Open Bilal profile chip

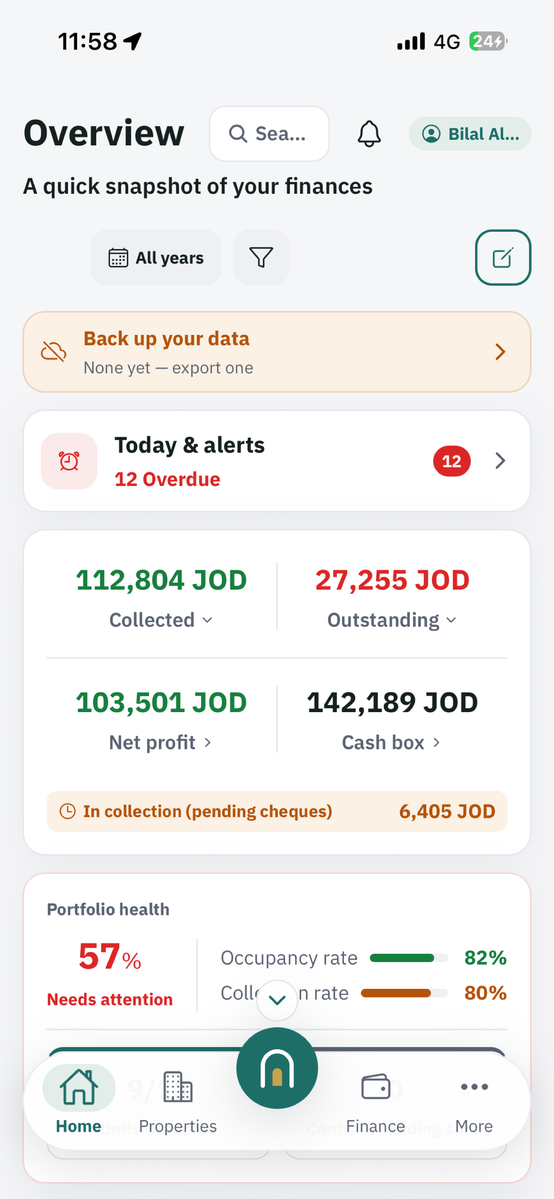click(470, 134)
